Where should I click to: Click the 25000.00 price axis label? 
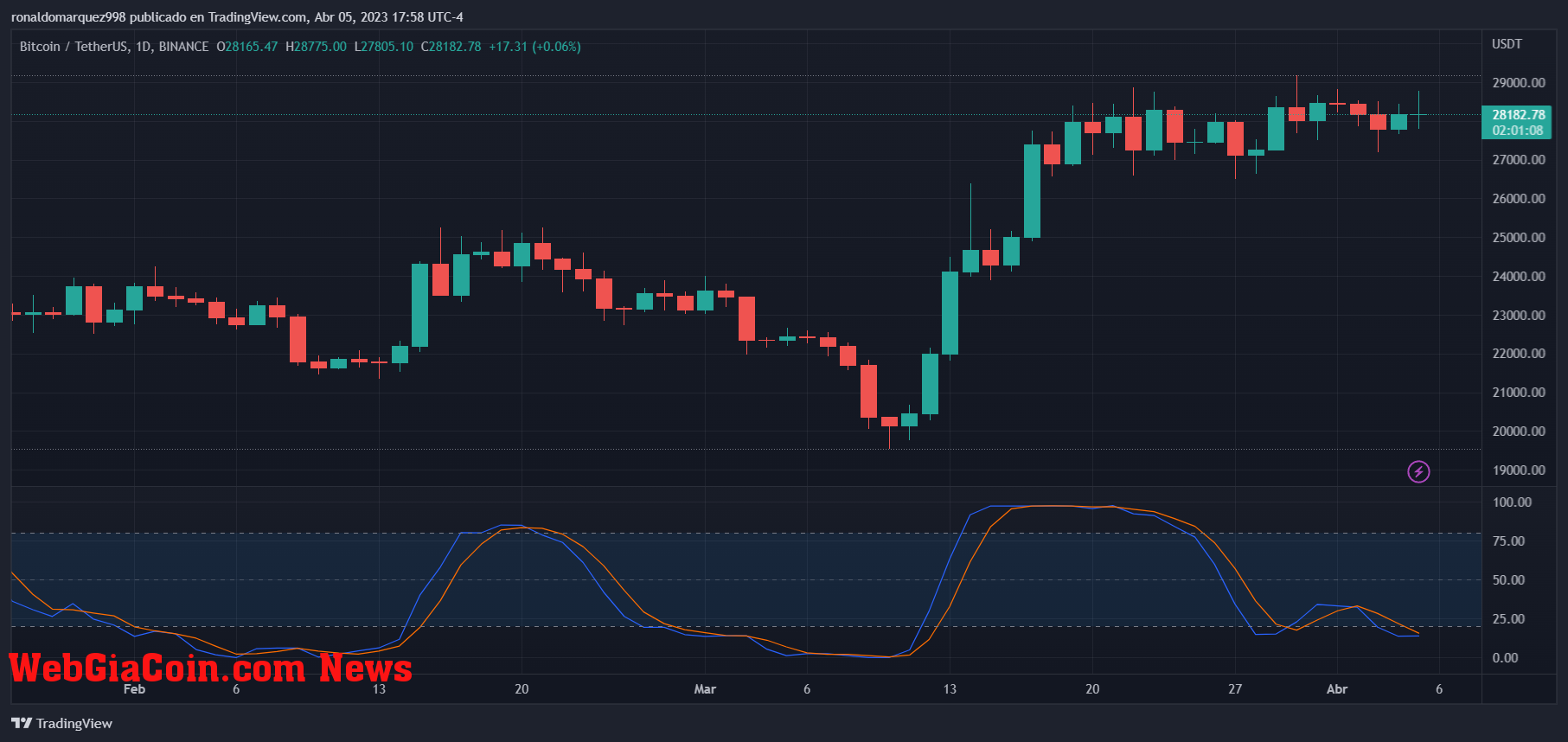(1519, 238)
